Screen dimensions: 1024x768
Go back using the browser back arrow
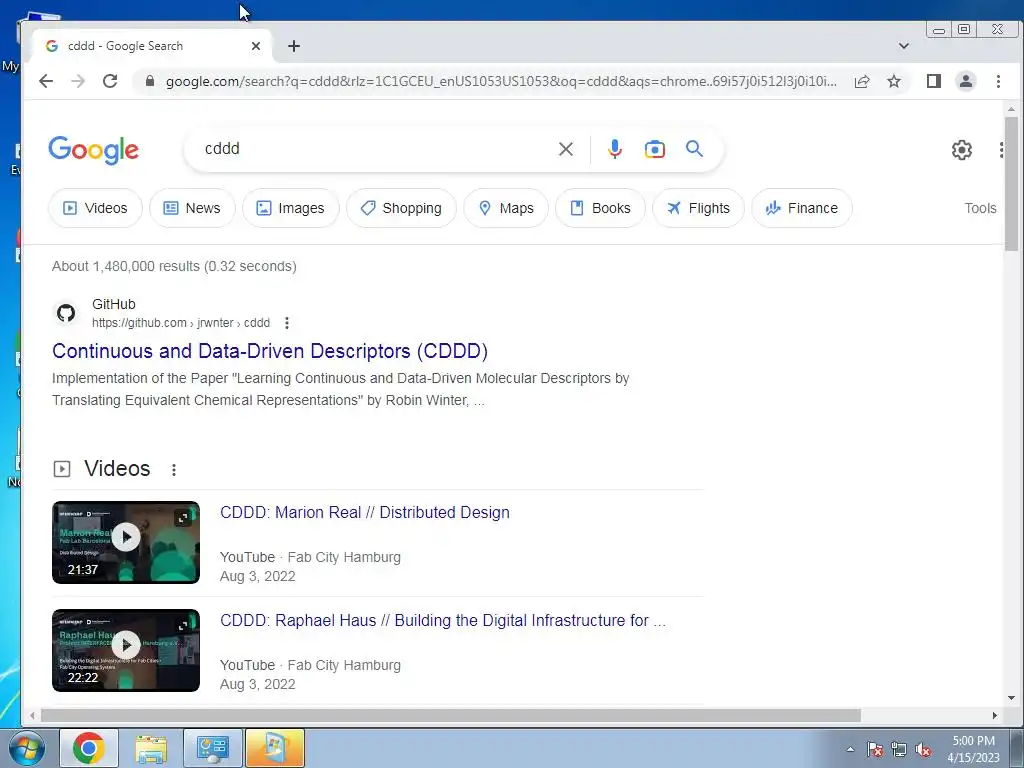point(46,81)
